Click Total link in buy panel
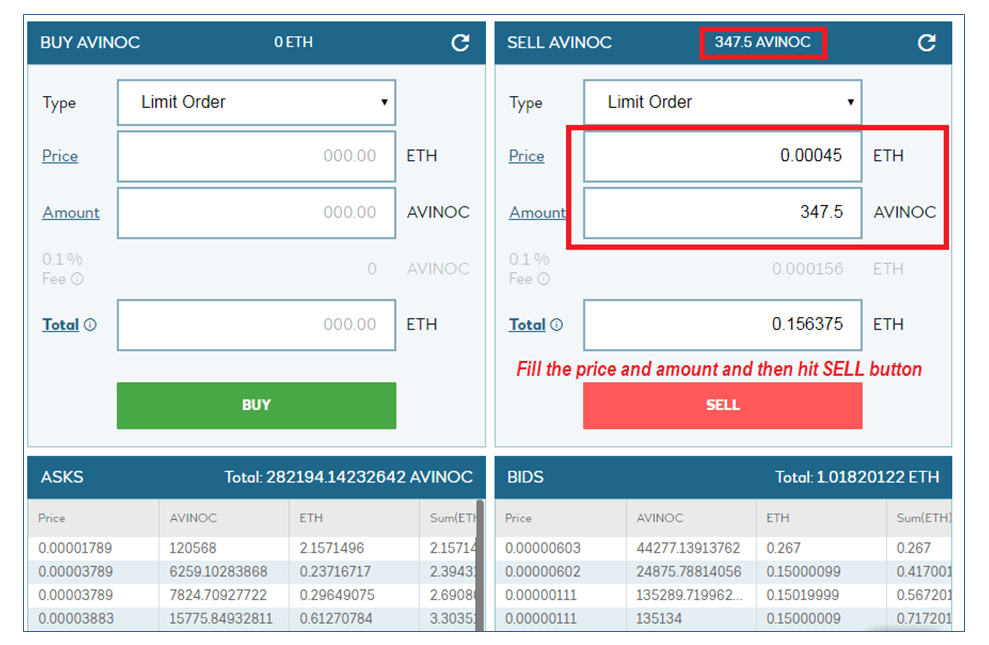Screen dimensions: 989x645 pos(61,325)
